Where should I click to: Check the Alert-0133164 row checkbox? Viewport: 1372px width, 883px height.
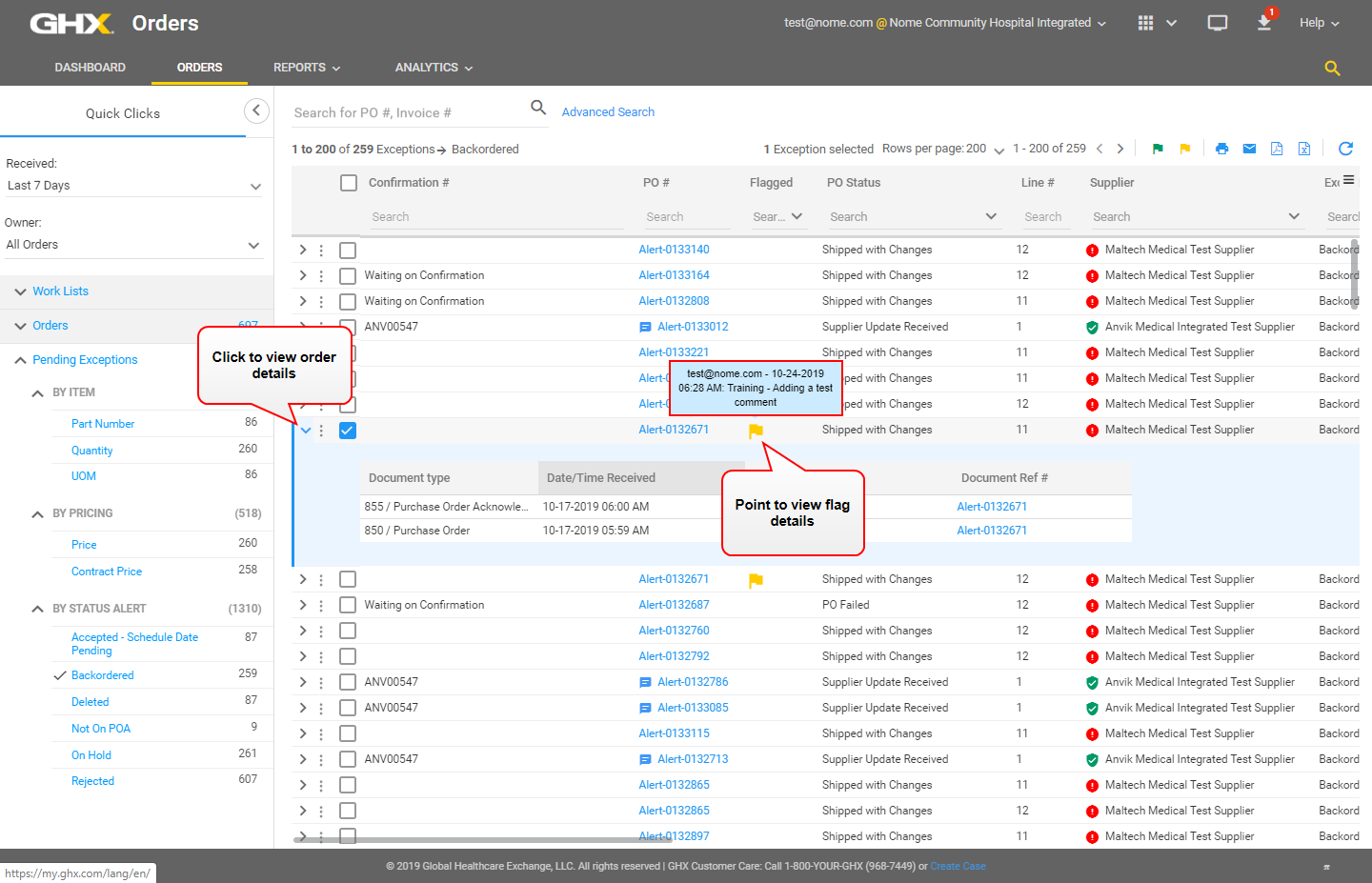point(348,276)
